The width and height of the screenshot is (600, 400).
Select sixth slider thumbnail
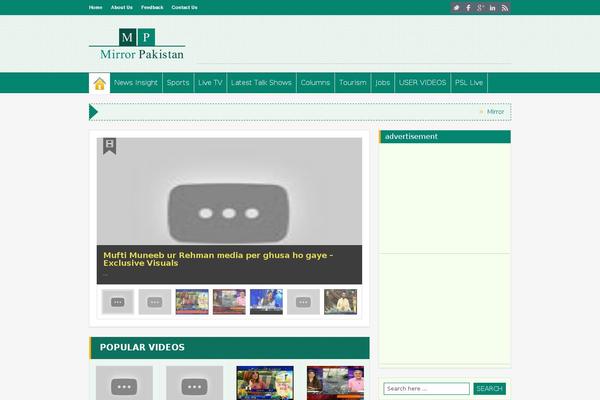[x=303, y=302]
